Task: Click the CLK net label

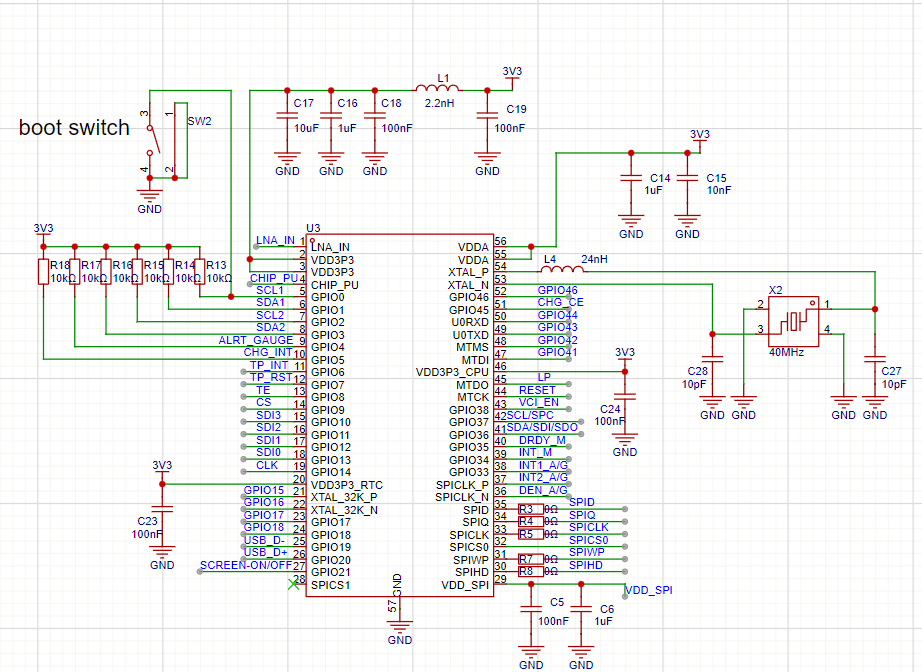Action: pyautogui.click(x=267, y=465)
